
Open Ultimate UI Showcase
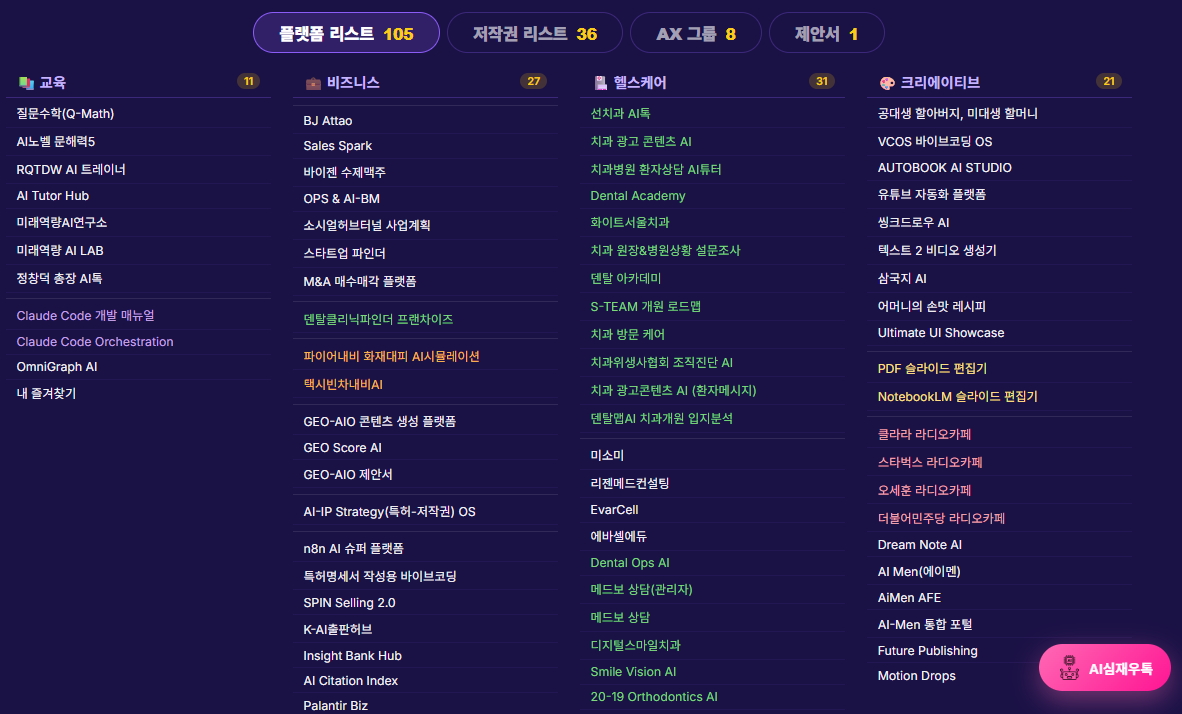[941, 333]
